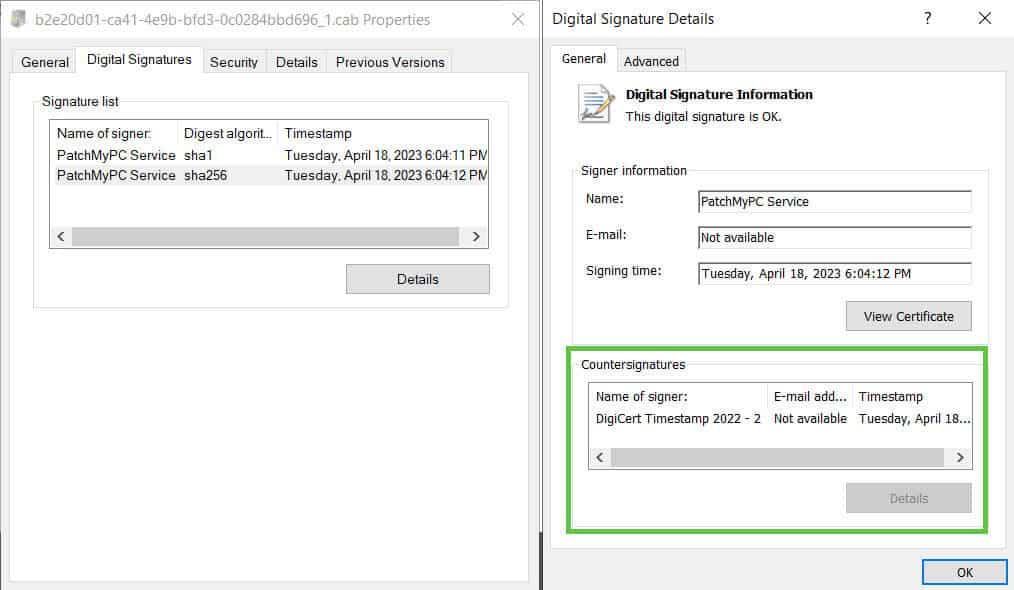The height and width of the screenshot is (590, 1014).
Task: Close the Digital Signature Details dialog
Action: pyautogui.click(x=984, y=18)
